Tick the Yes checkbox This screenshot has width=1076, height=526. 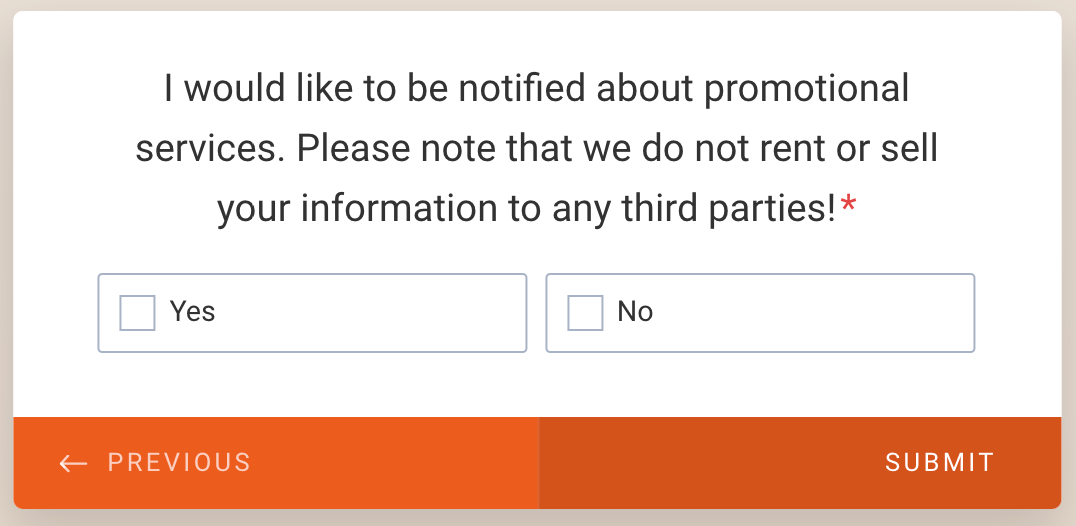pos(137,313)
